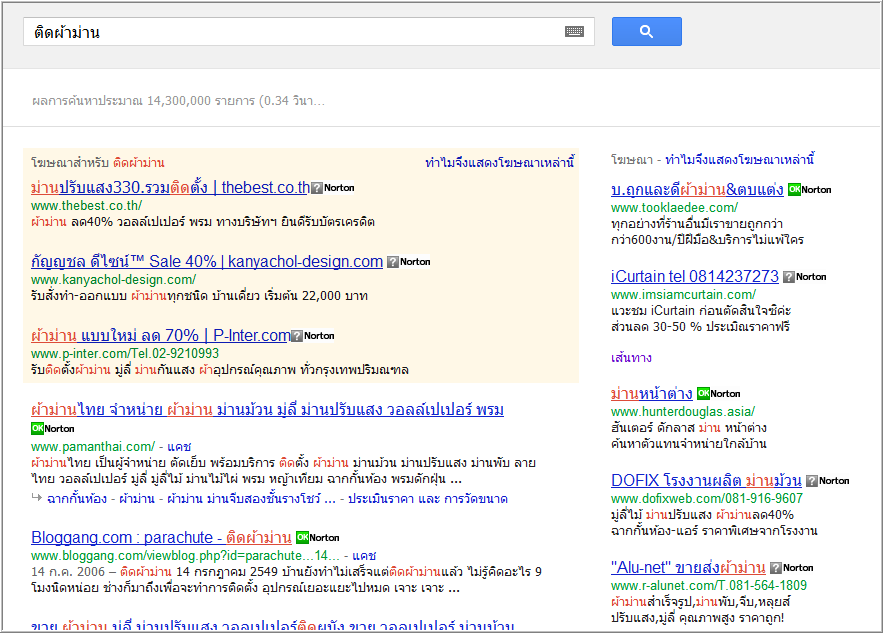Click Norton badge beside iCurtain tel headline
The image size is (883, 633).
[x=805, y=277]
